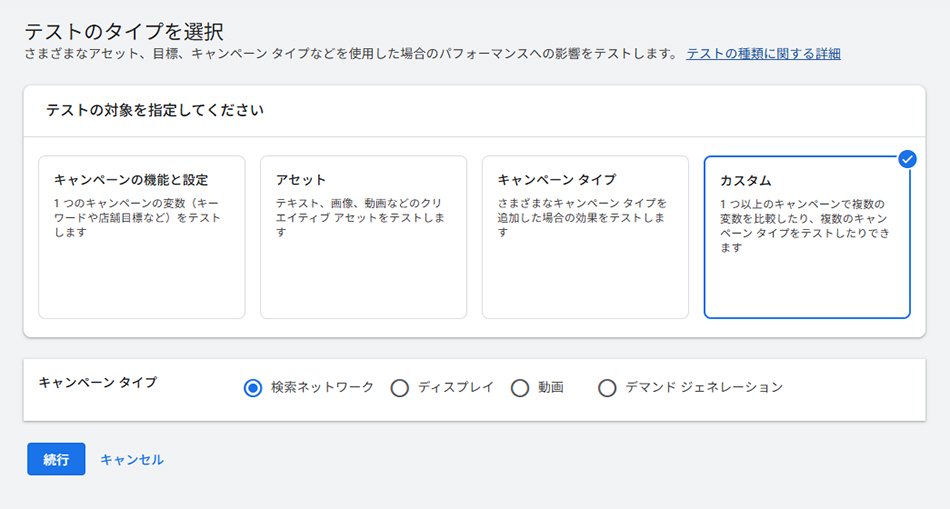Open the テストの種類に関する詳細 link
950x509 pixels.
(763, 54)
